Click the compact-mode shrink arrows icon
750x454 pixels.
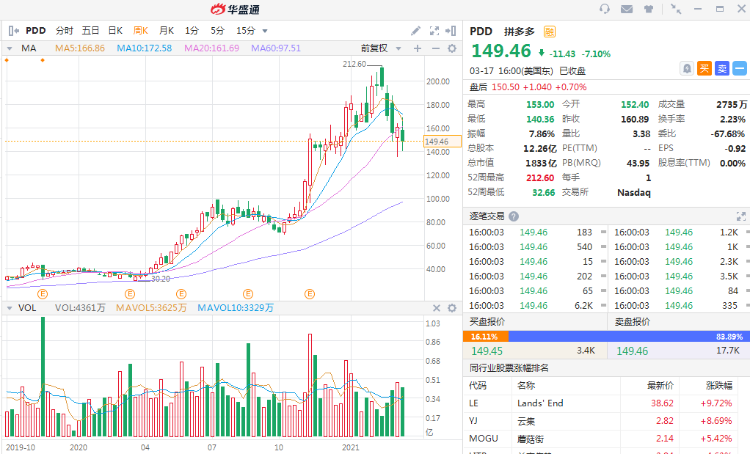click(675, 9)
